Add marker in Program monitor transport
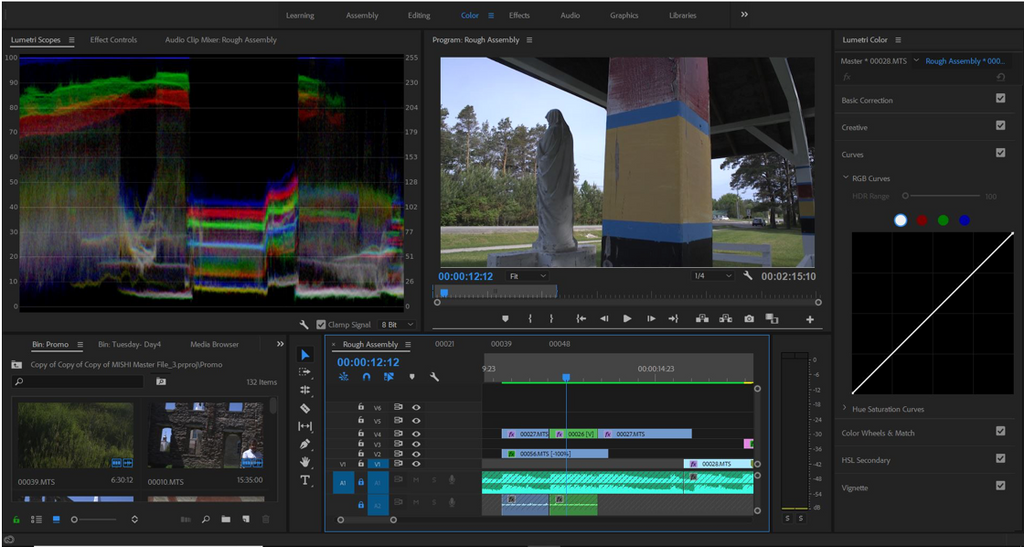 pos(505,319)
